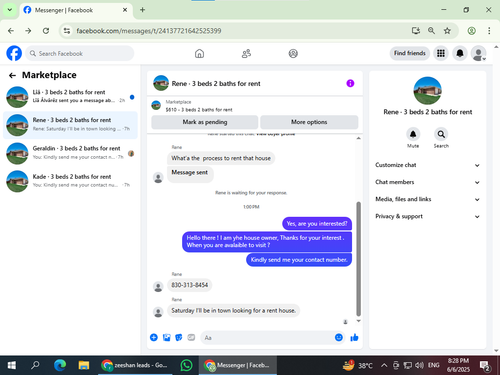The width and height of the screenshot is (500, 375).
Task: Go to the Home feed icon
Action: point(199,53)
